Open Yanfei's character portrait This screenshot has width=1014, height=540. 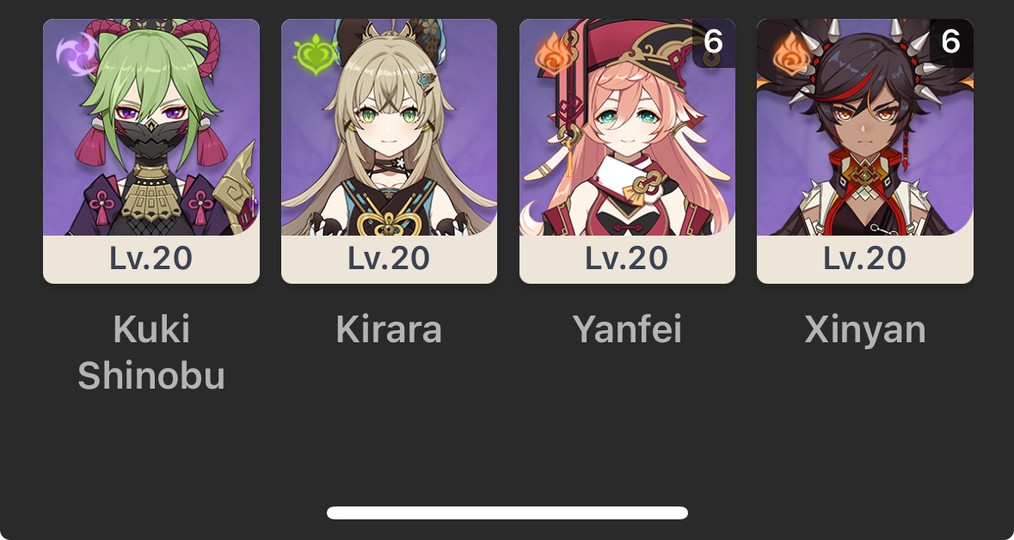627,127
